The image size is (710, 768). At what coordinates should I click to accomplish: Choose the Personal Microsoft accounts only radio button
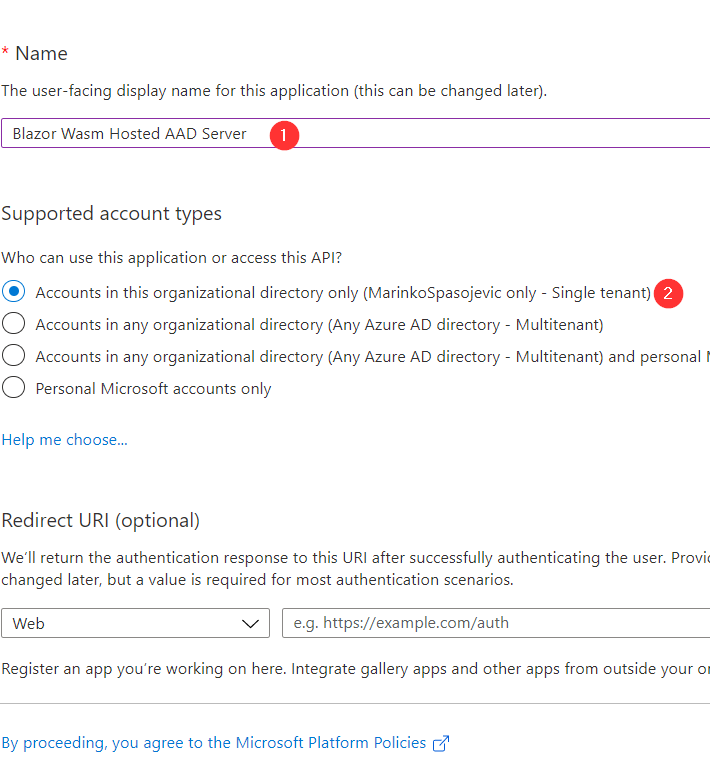14,388
